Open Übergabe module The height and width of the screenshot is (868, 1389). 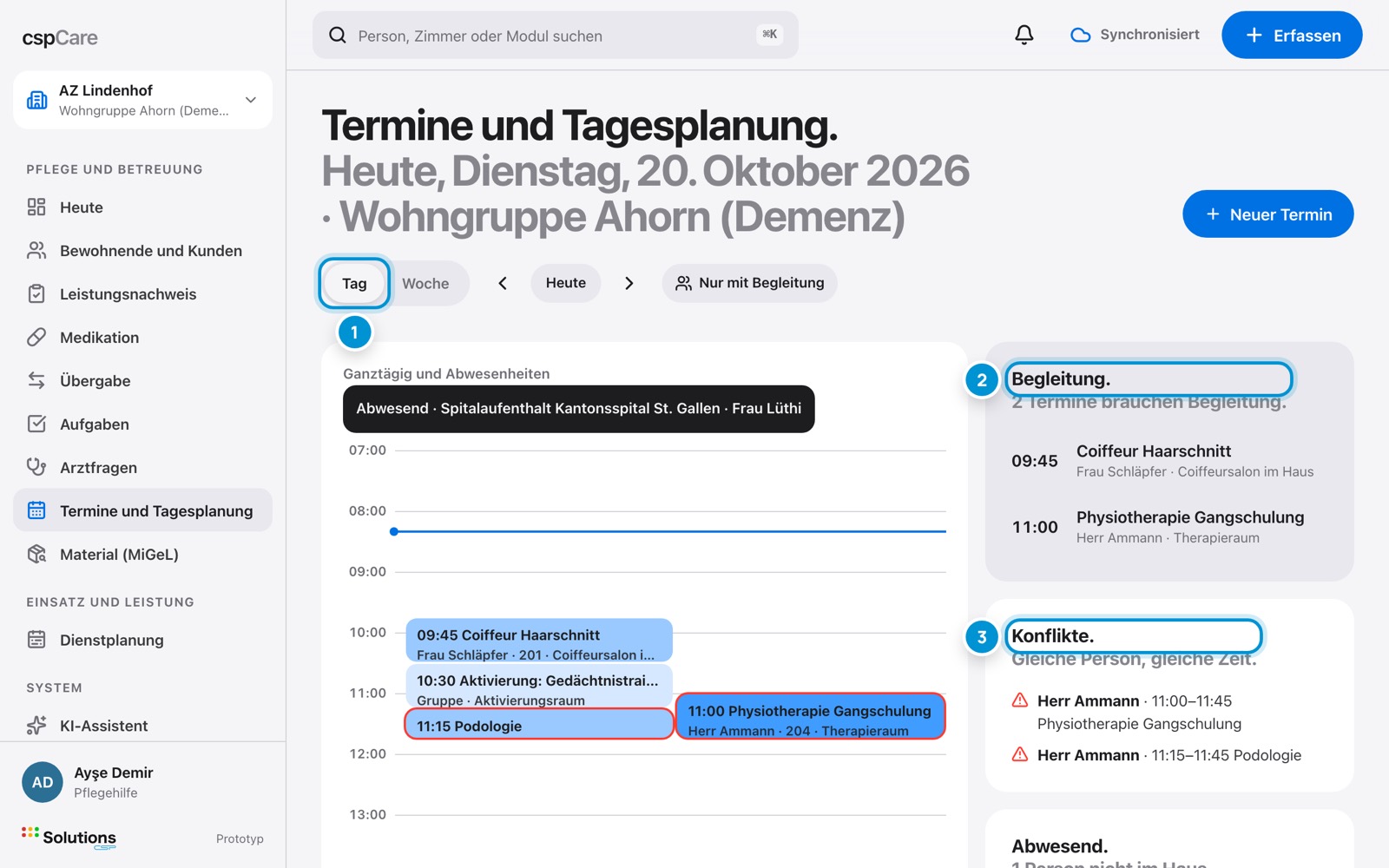click(142, 380)
